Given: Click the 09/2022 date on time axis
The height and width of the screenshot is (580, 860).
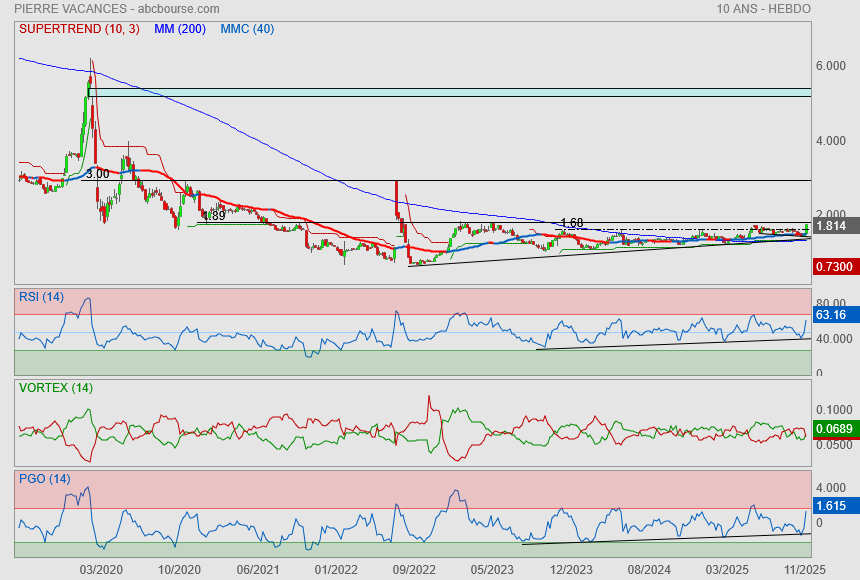Looking at the screenshot, I should tap(413, 569).
